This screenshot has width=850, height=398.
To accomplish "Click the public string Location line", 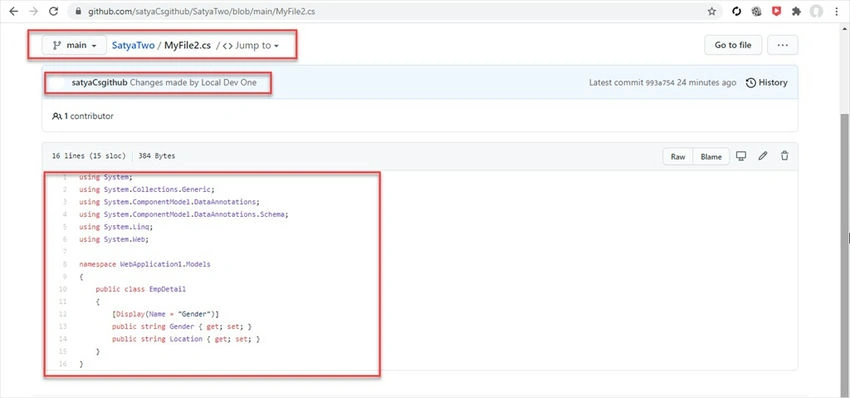I will tap(186, 339).
